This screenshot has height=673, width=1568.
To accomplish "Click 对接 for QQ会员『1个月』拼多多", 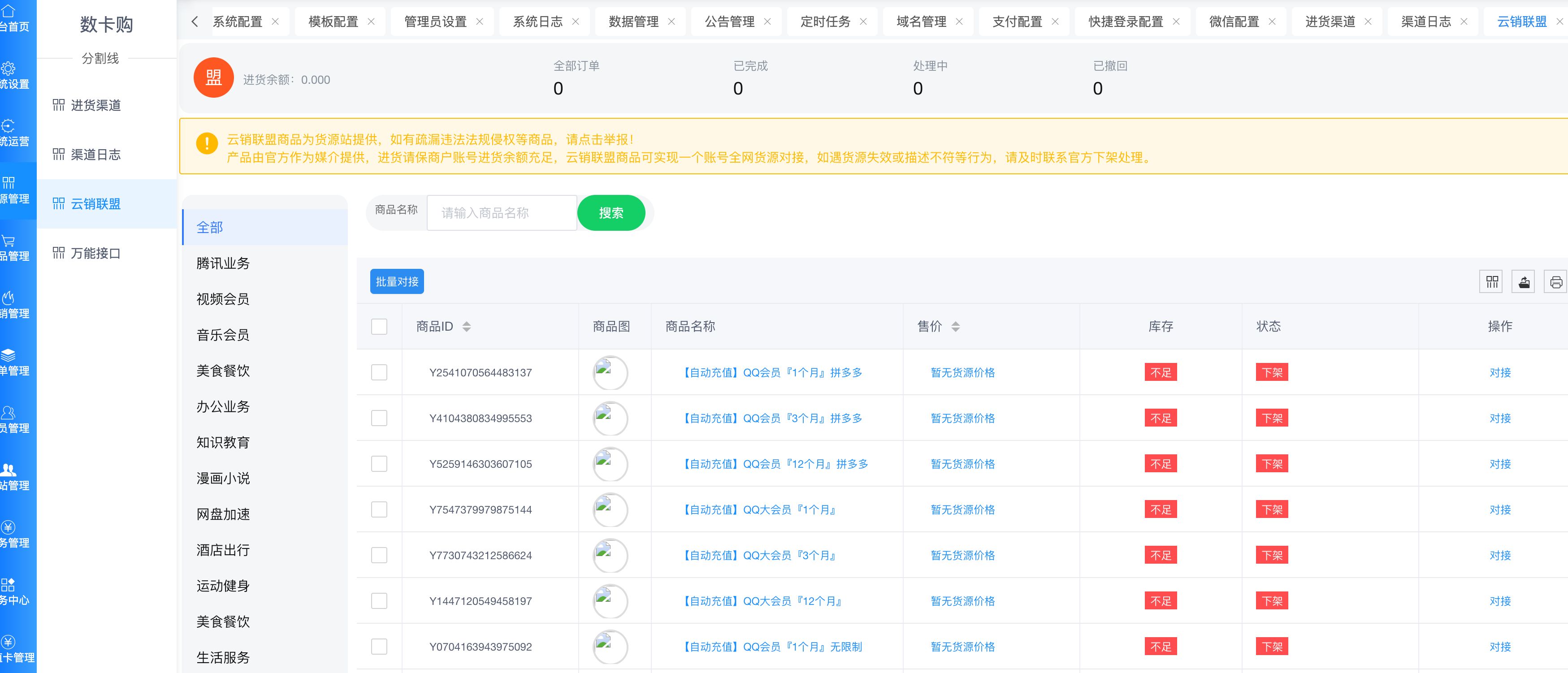I will coord(1500,372).
